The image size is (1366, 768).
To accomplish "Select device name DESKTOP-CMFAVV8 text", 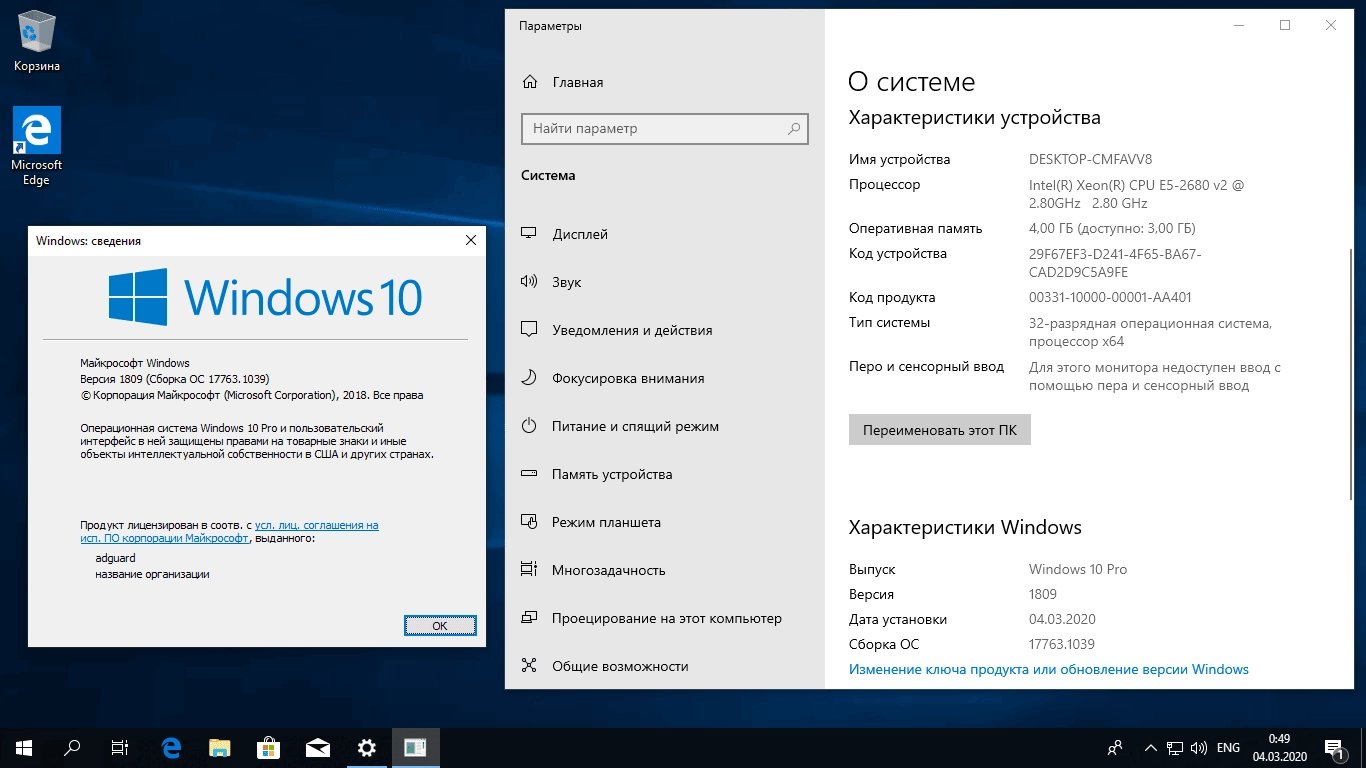I will click(1090, 159).
